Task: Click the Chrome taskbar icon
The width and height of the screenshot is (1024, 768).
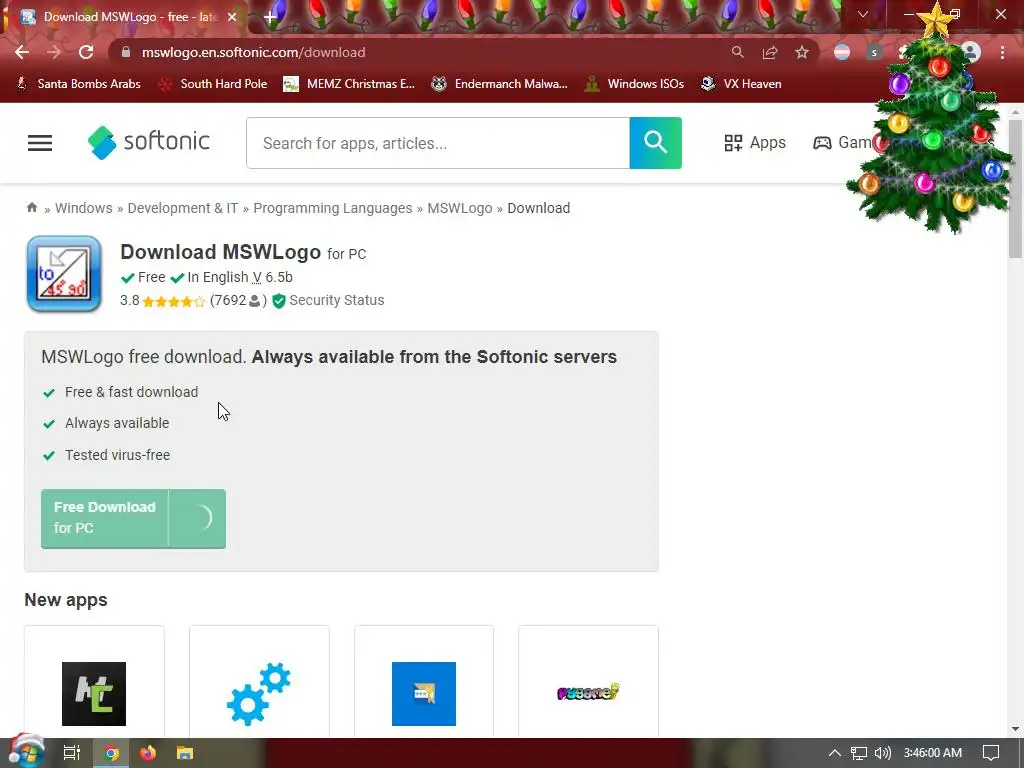Action: click(x=111, y=753)
